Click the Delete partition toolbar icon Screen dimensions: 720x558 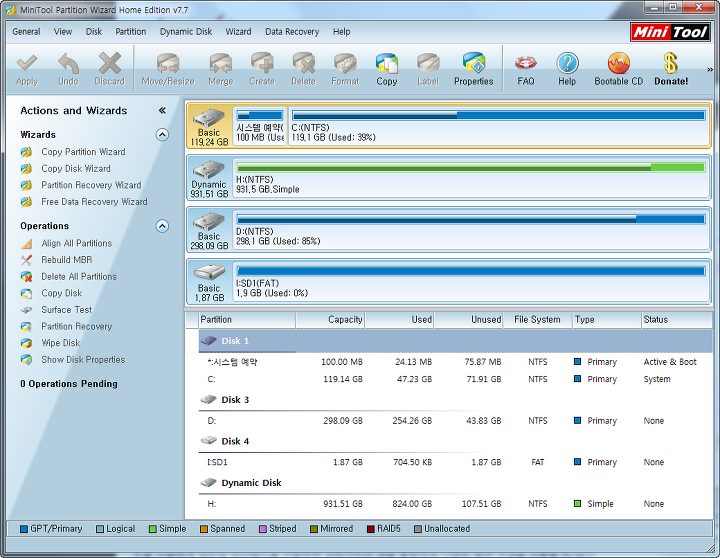(x=304, y=69)
